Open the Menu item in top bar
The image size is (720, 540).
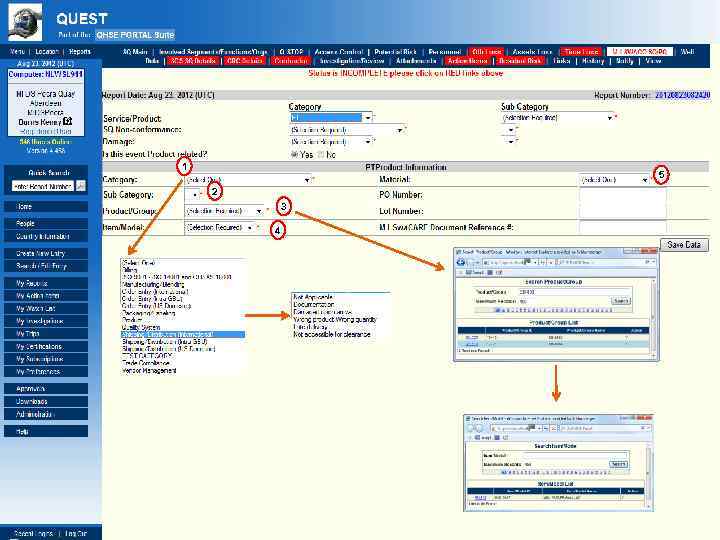coord(17,51)
